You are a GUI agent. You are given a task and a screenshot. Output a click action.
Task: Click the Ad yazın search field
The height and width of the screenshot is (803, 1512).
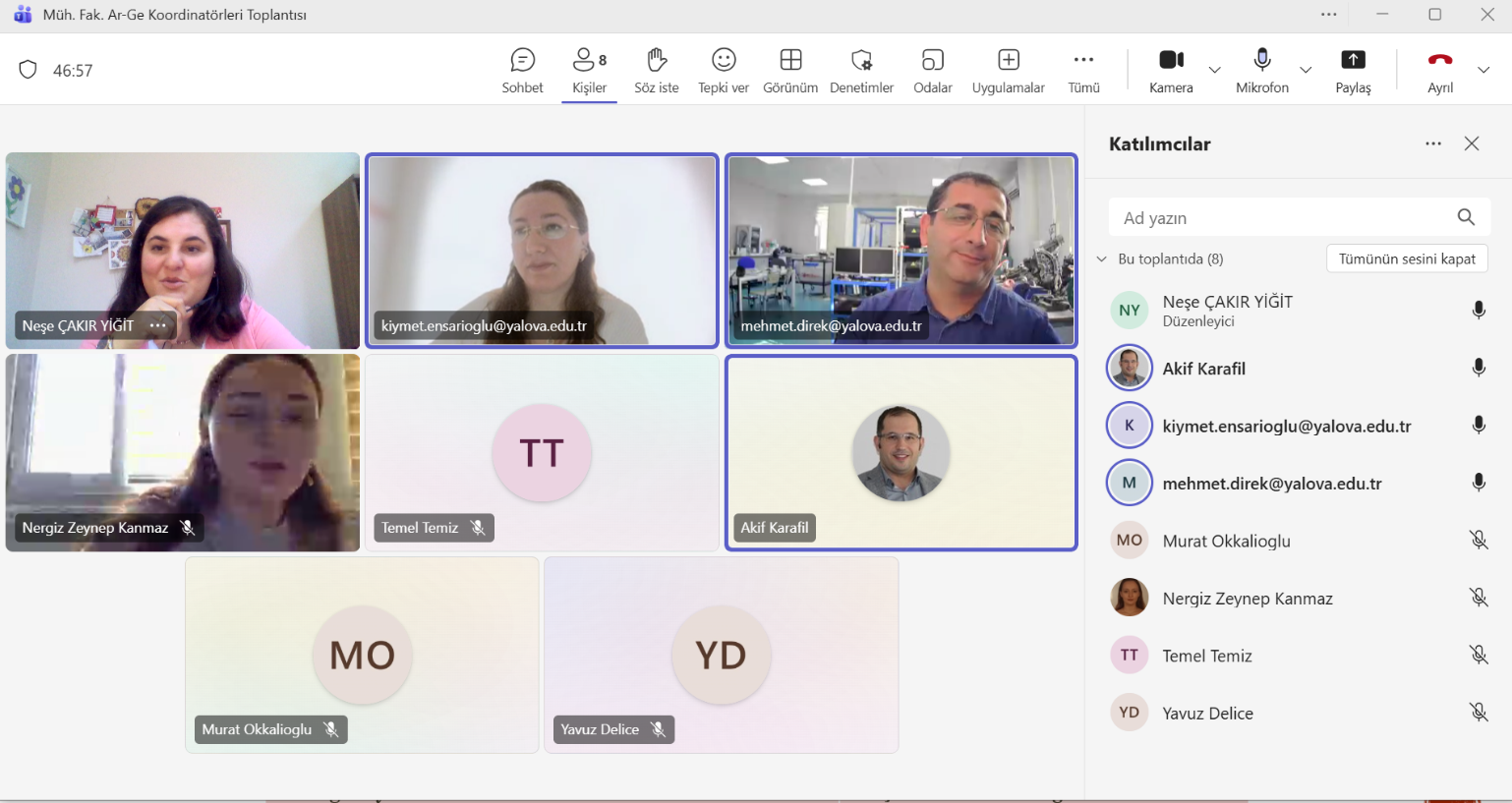pyautogui.click(x=1283, y=218)
